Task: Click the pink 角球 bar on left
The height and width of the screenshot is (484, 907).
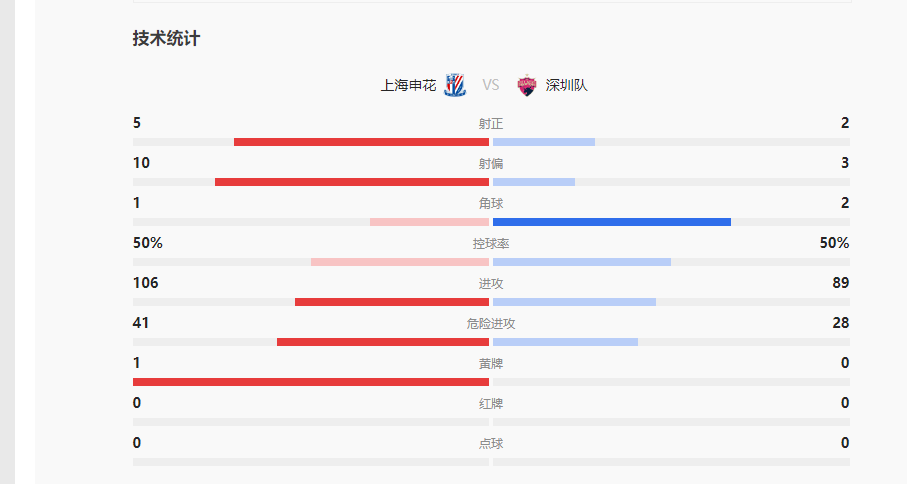Action: click(429, 222)
